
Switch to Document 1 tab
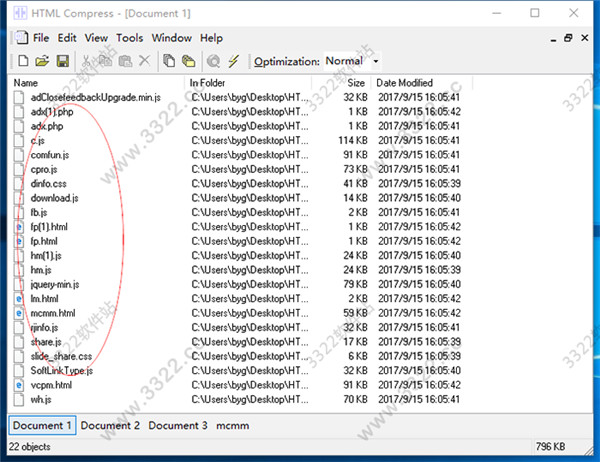(x=42, y=425)
